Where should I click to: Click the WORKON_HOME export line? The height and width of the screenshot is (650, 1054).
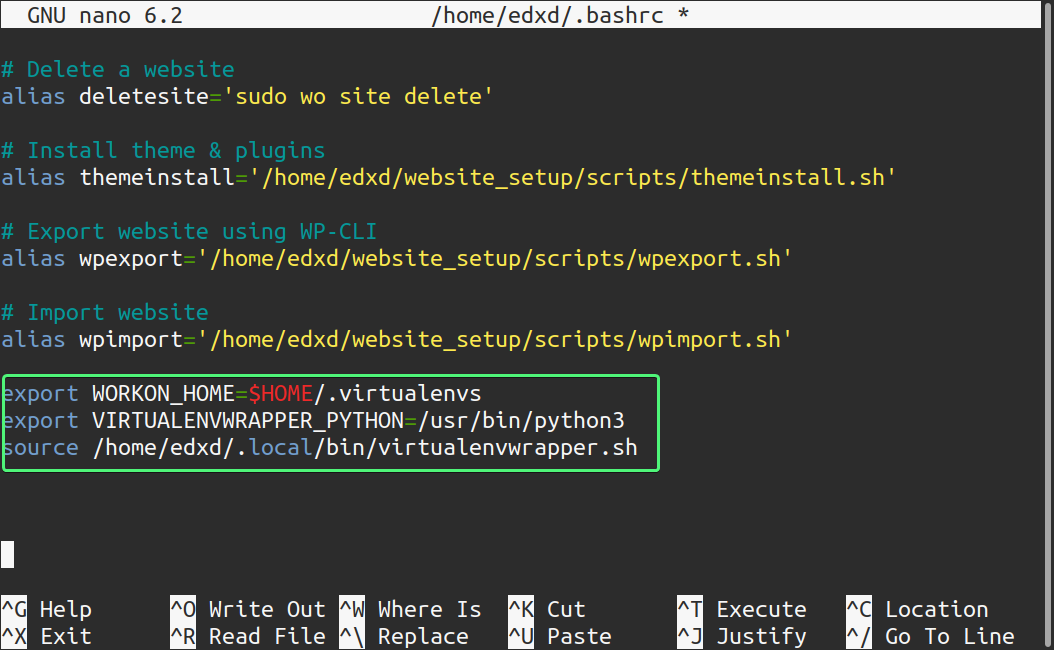tap(241, 393)
